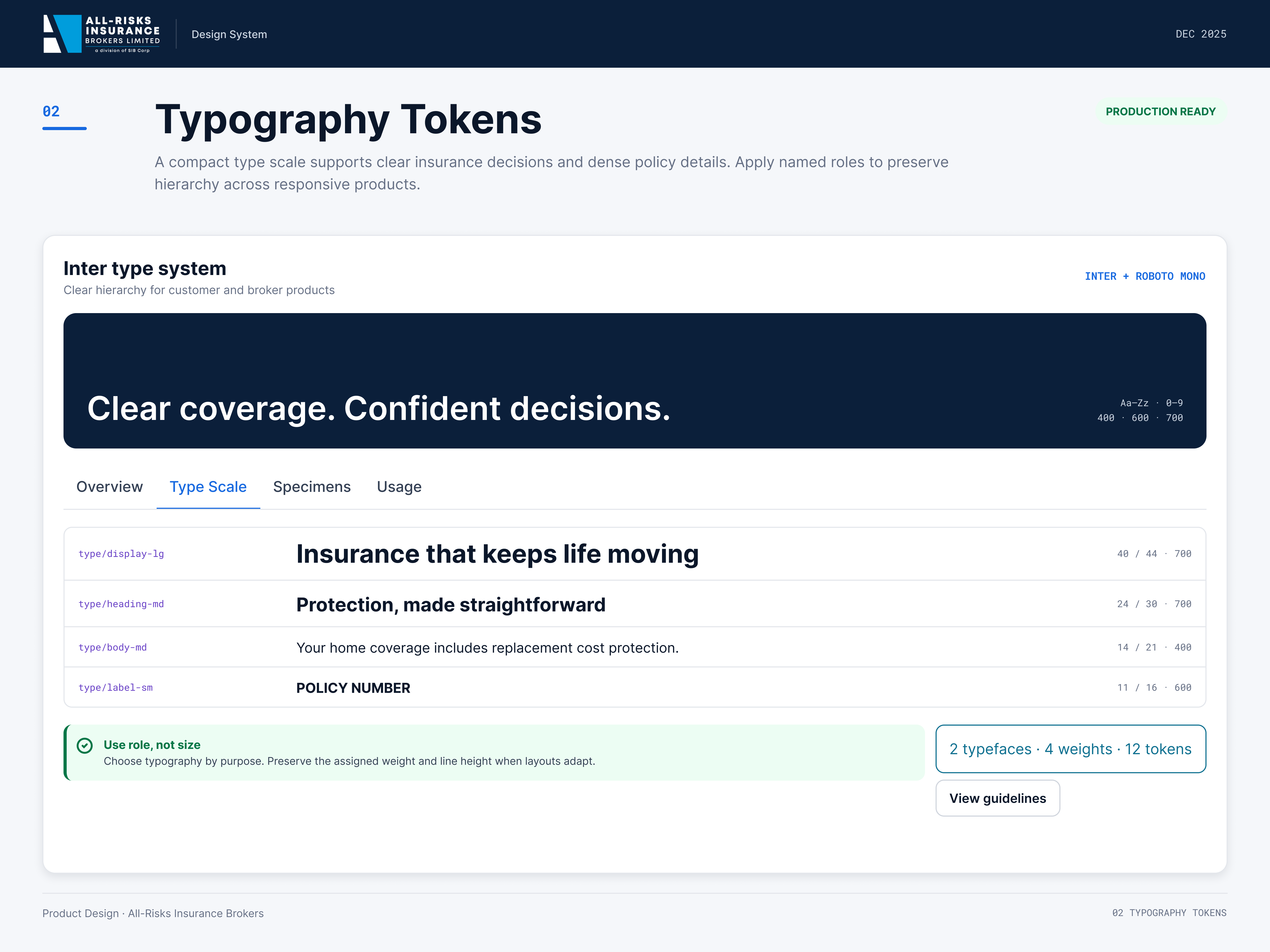Click the 'Clear hierarchy for customer and broker products' subtitle
Viewport: 1270px width, 952px height.
tap(199, 290)
